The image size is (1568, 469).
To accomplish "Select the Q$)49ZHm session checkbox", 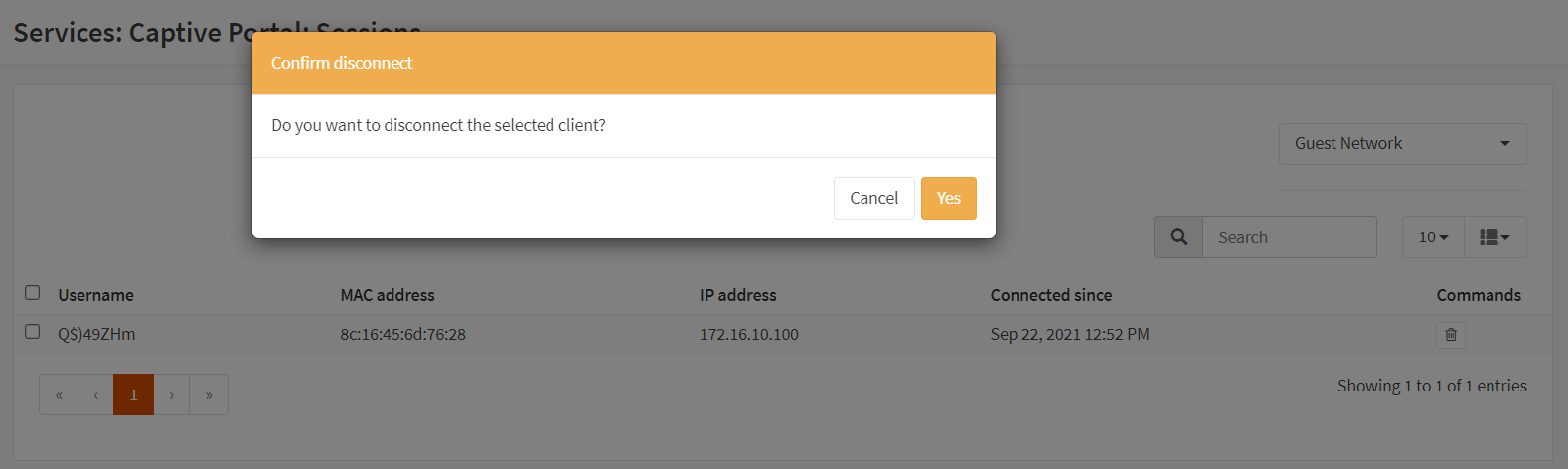I will [x=33, y=332].
